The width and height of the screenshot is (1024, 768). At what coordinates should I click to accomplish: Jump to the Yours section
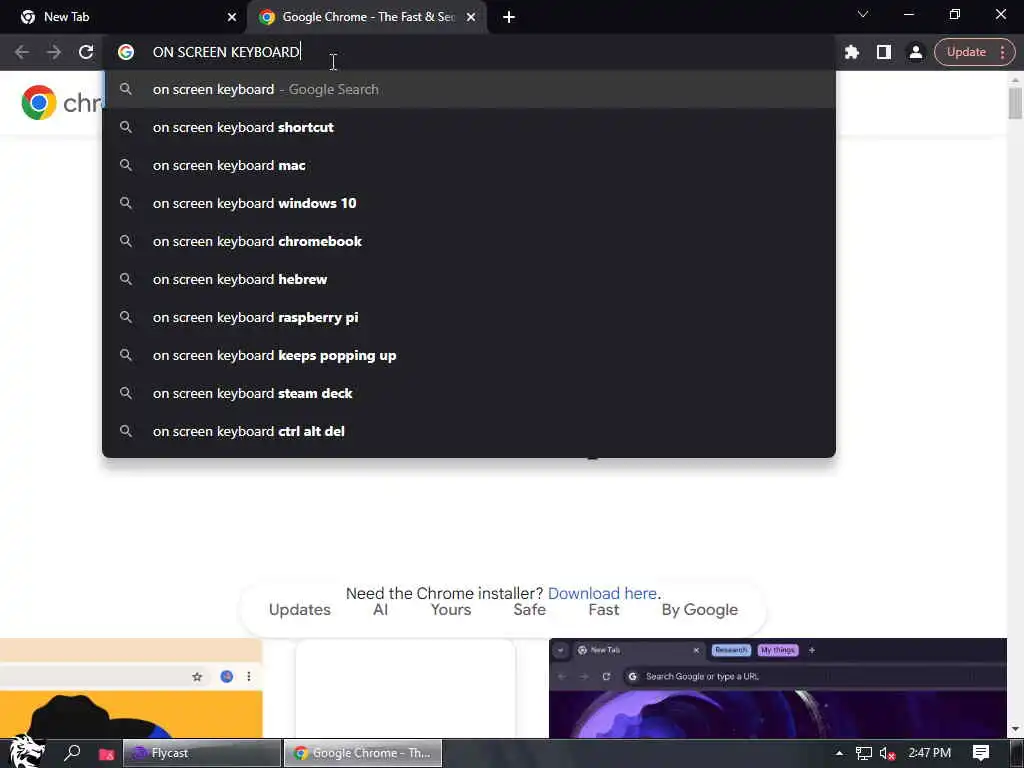(x=451, y=610)
